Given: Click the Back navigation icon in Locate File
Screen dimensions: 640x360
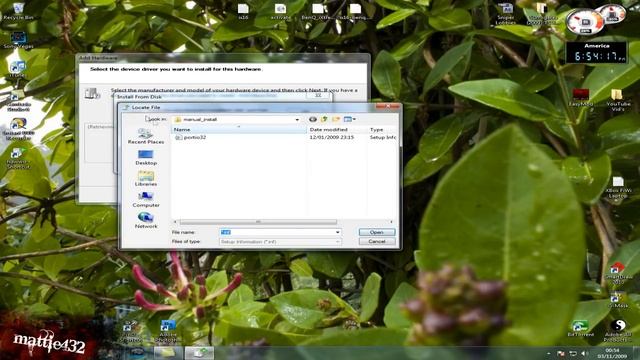Looking at the screenshot, I should [313, 119].
